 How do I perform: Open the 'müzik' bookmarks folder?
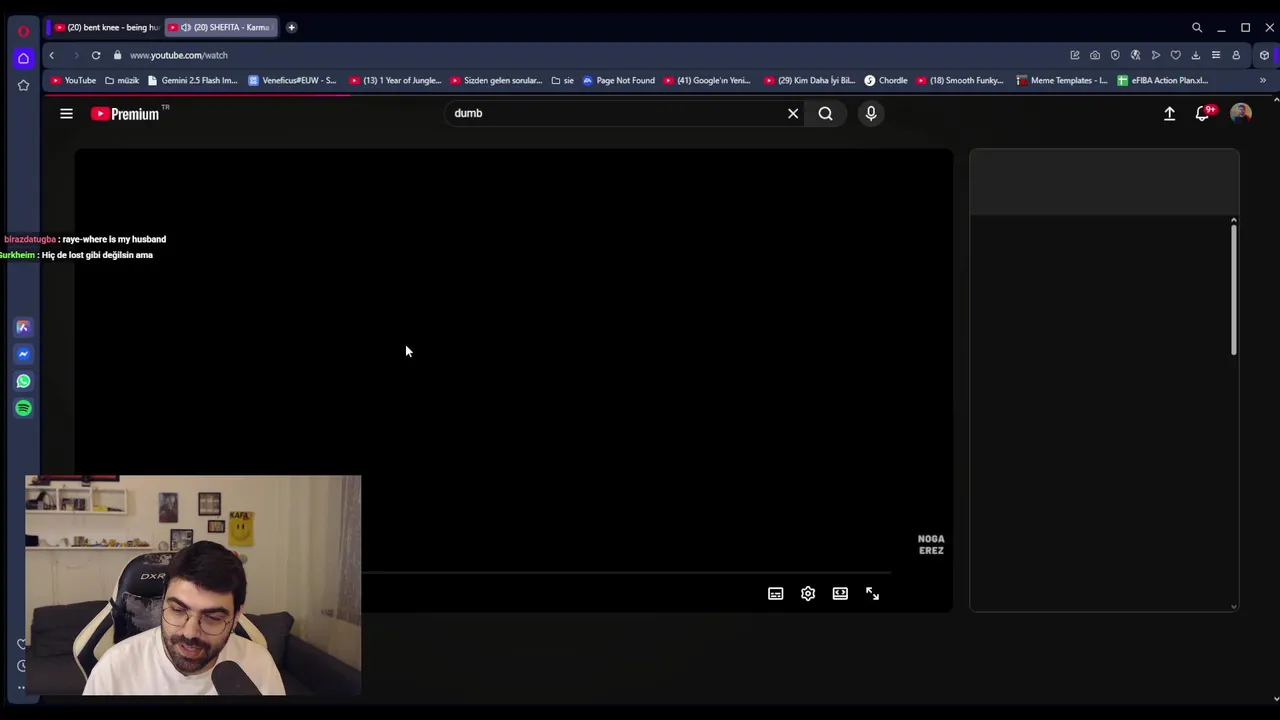tap(122, 81)
